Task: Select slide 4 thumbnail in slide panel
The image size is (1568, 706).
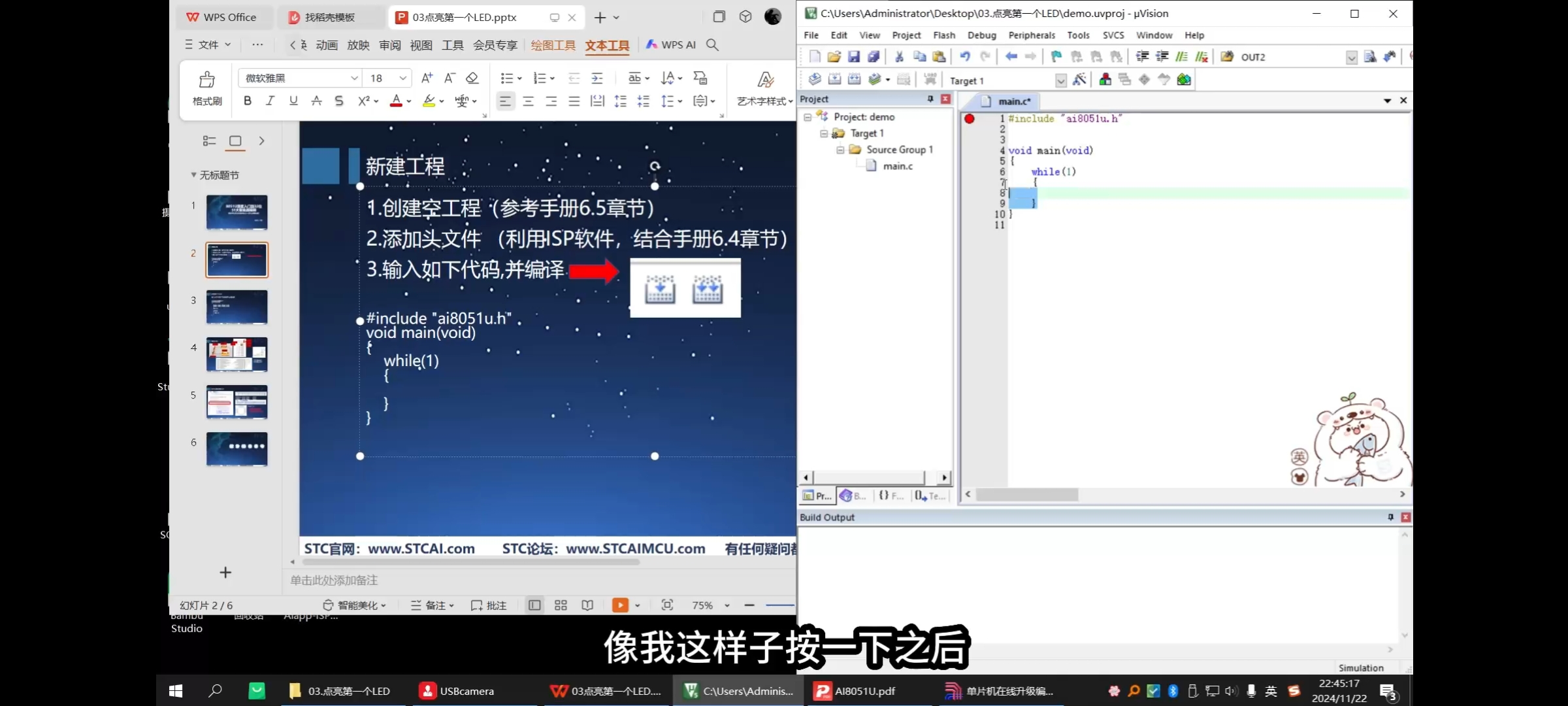Action: 237,354
